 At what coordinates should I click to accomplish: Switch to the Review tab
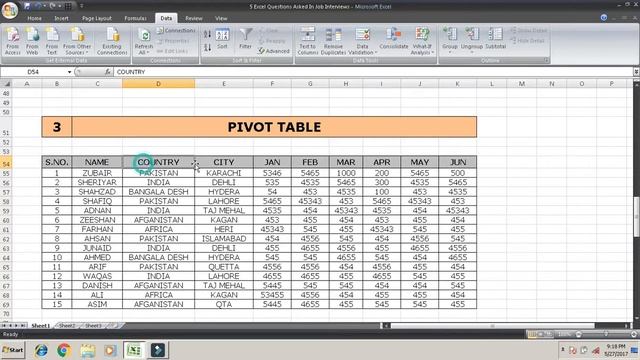click(193, 18)
